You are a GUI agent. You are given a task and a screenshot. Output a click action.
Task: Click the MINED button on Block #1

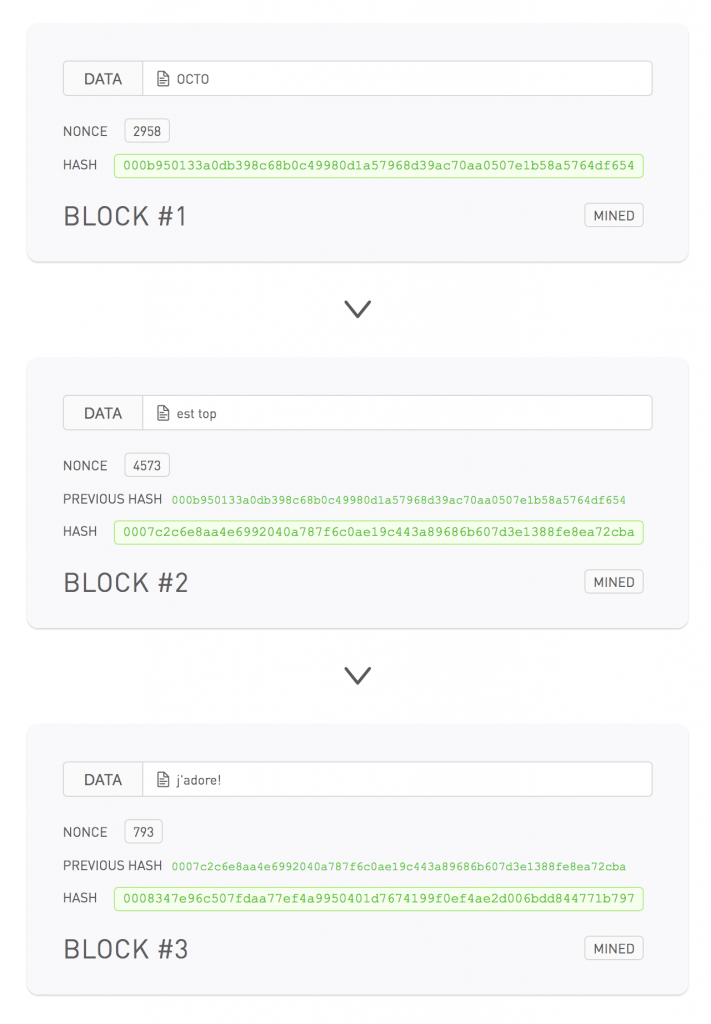pyautogui.click(x=613, y=215)
